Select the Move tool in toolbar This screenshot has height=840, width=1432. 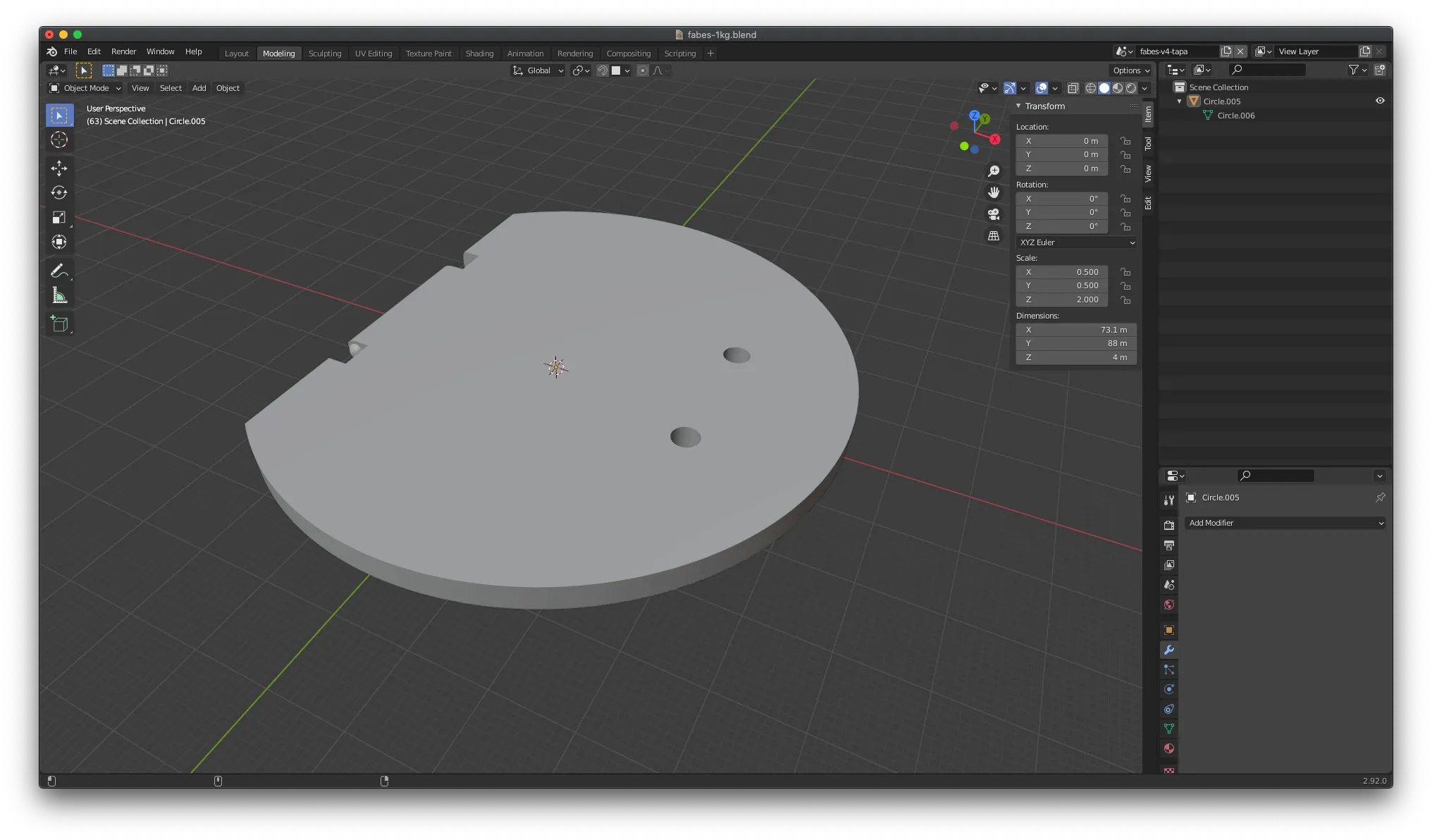[x=59, y=168]
